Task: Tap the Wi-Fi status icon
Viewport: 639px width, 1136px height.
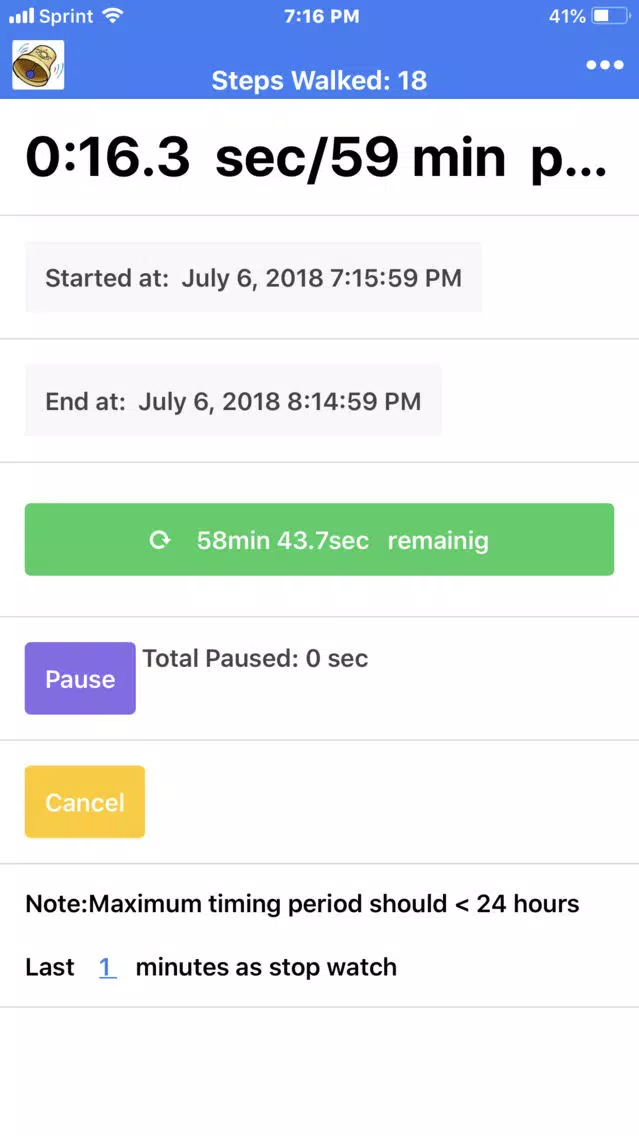Action: coord(112,16)
